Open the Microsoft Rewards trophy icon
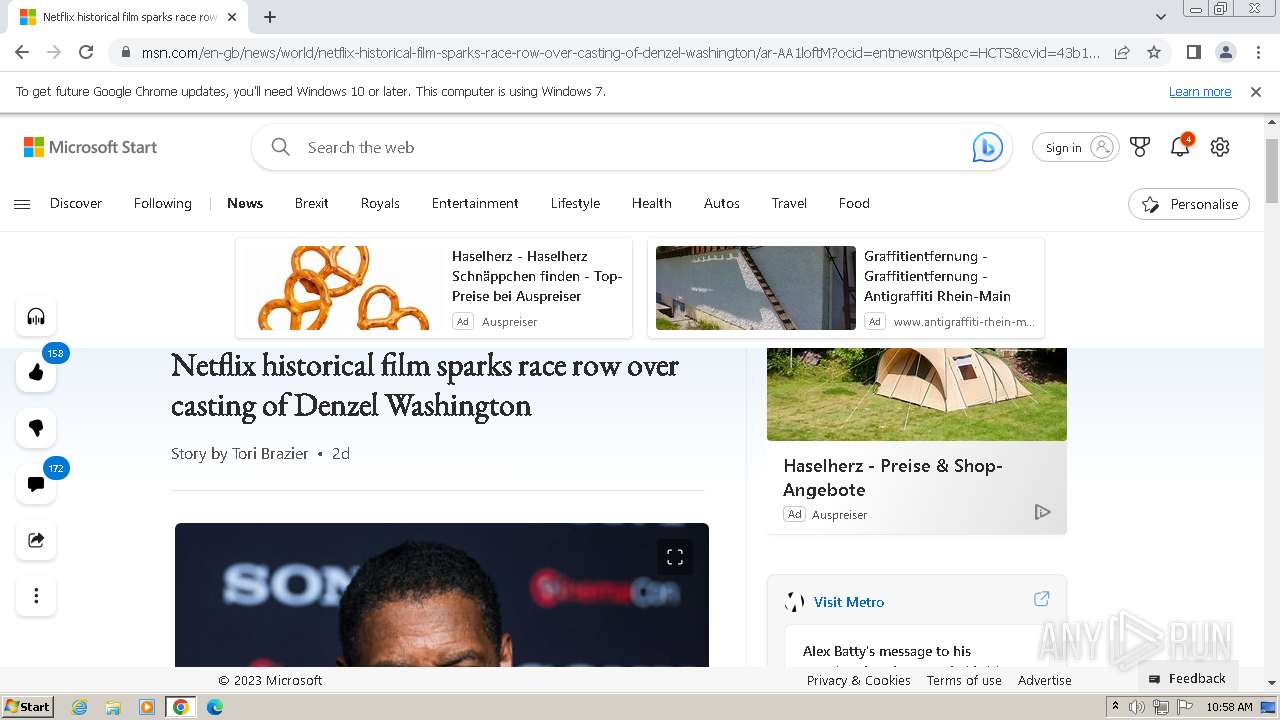 coord(1140,147)
